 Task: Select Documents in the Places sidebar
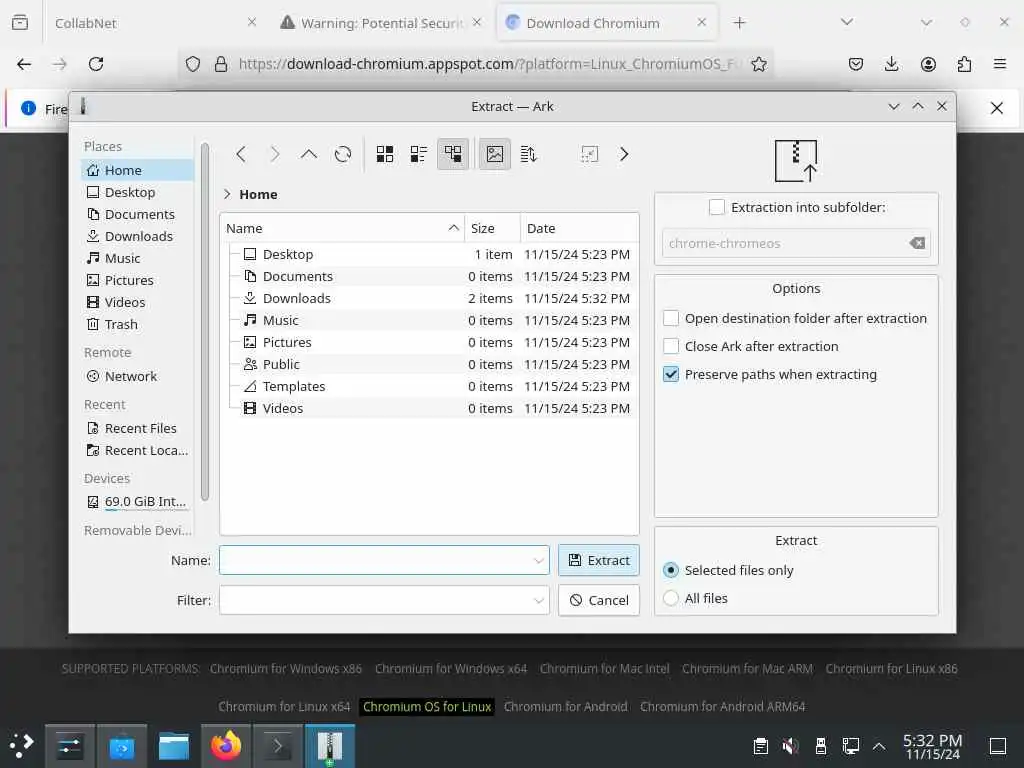click(138, 214)
